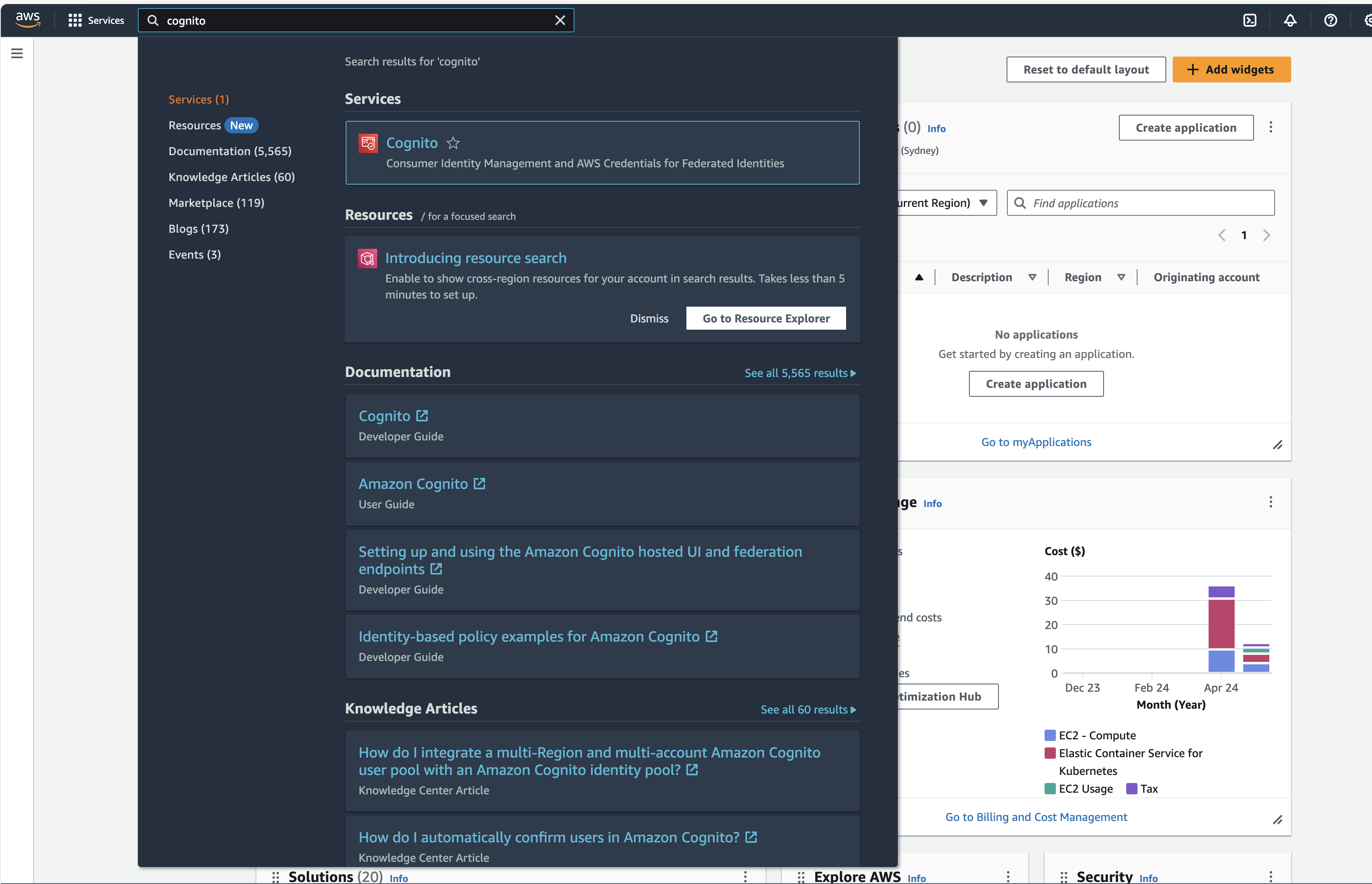This screenshot has width=1372, height=884.
Task: Clear the cognito search text
Action: click(560, 21)
